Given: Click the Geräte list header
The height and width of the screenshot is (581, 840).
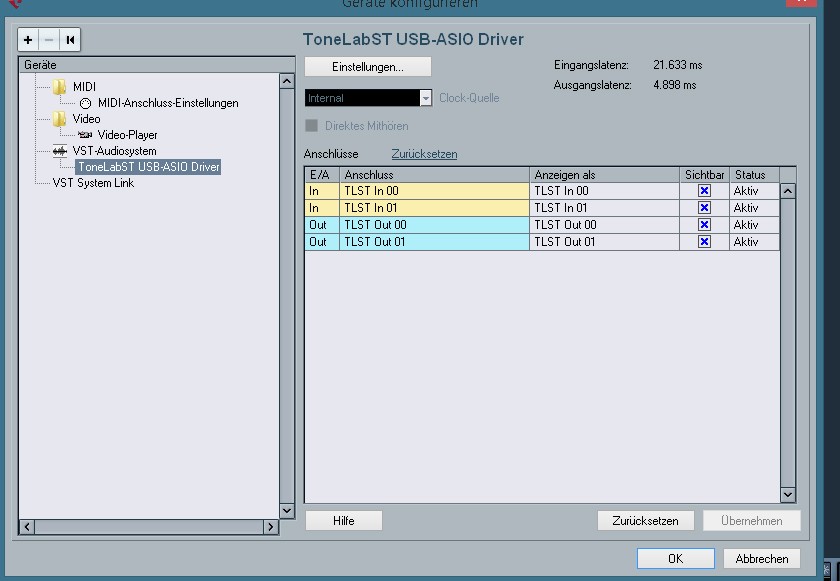Looking at the screenshot, I should coord(156,65).
